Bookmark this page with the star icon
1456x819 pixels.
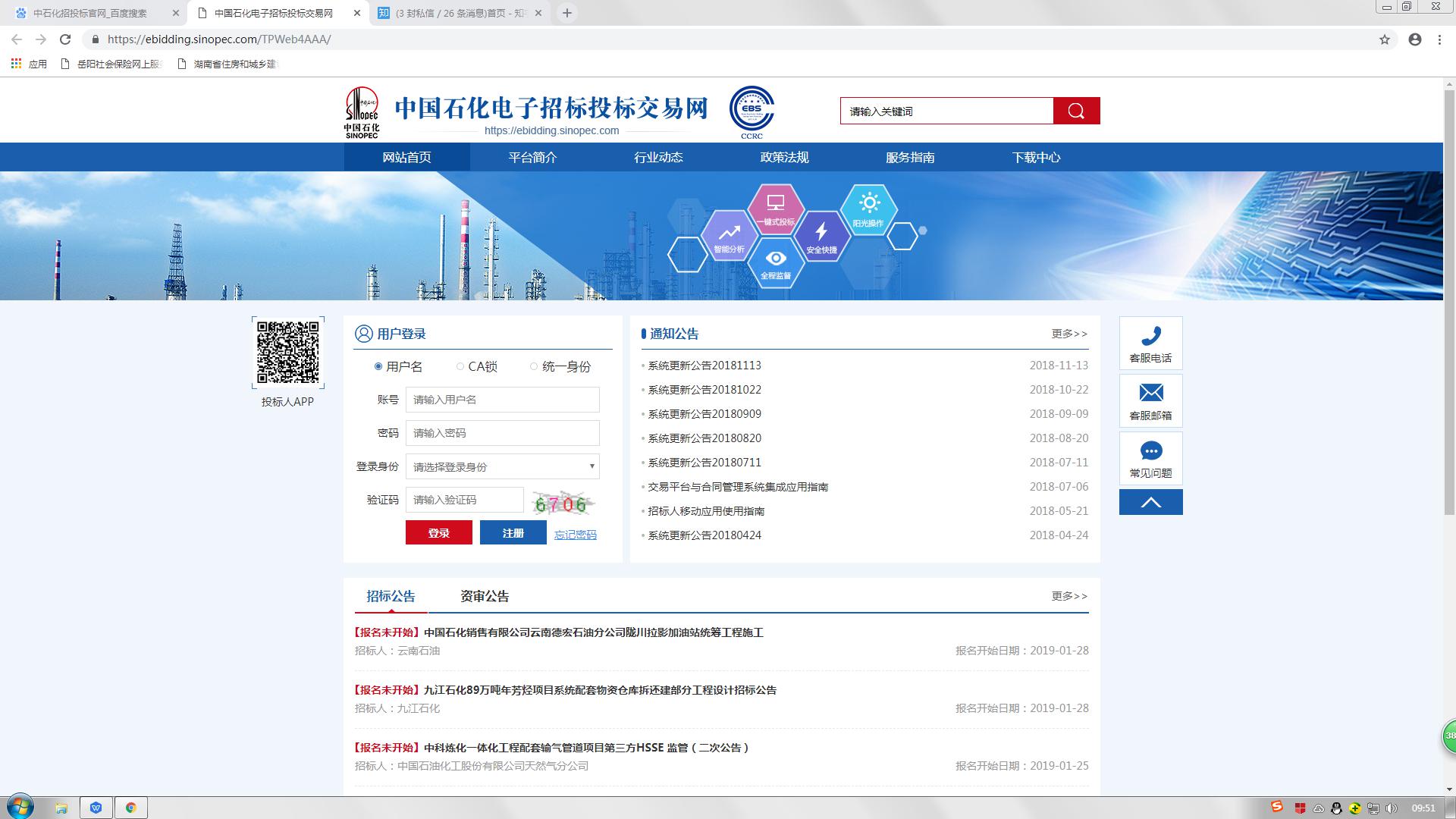click(1385, 39)
